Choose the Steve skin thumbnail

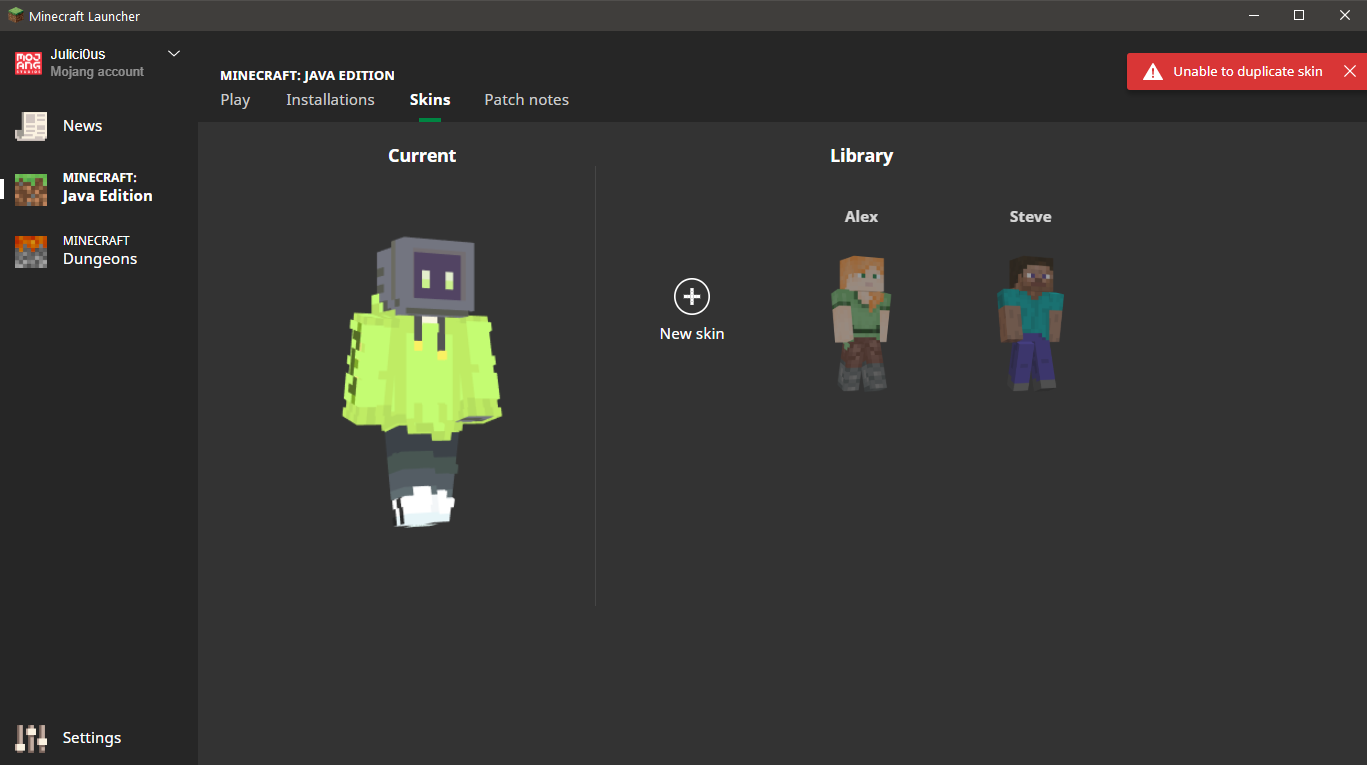[x=1030, y=322]
